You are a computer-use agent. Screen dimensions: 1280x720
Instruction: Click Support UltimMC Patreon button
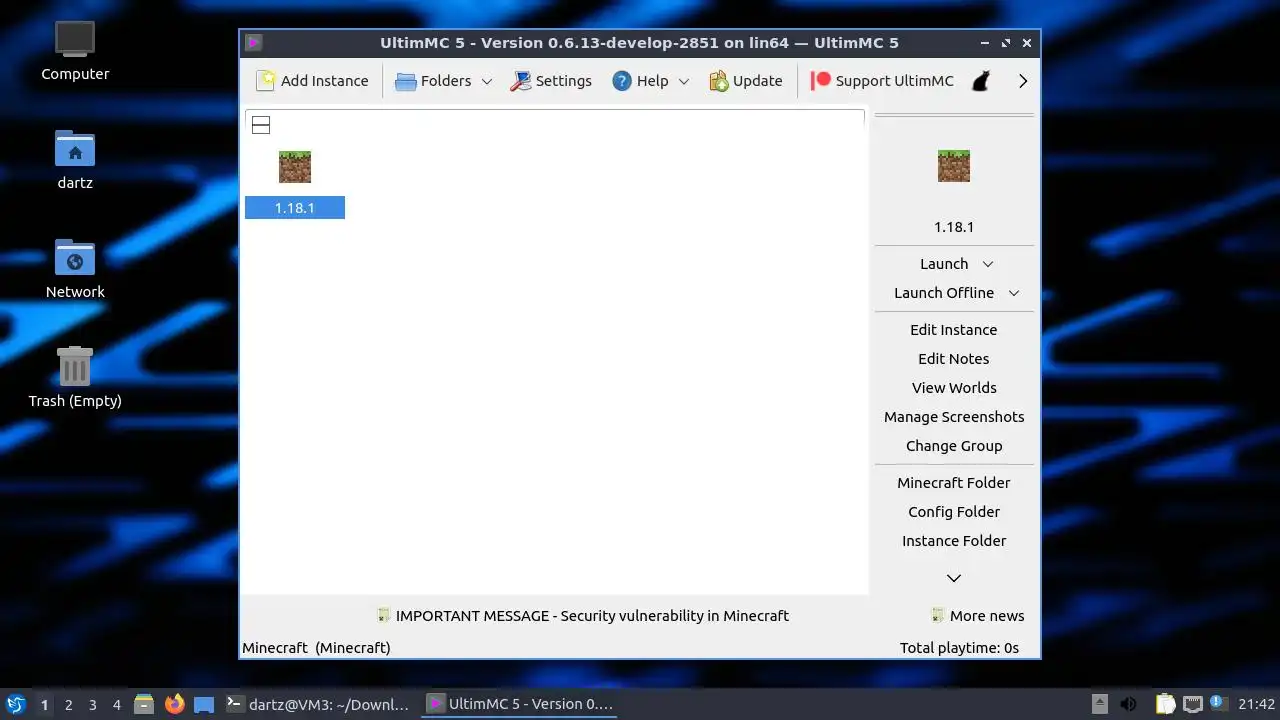pos(882,81)
